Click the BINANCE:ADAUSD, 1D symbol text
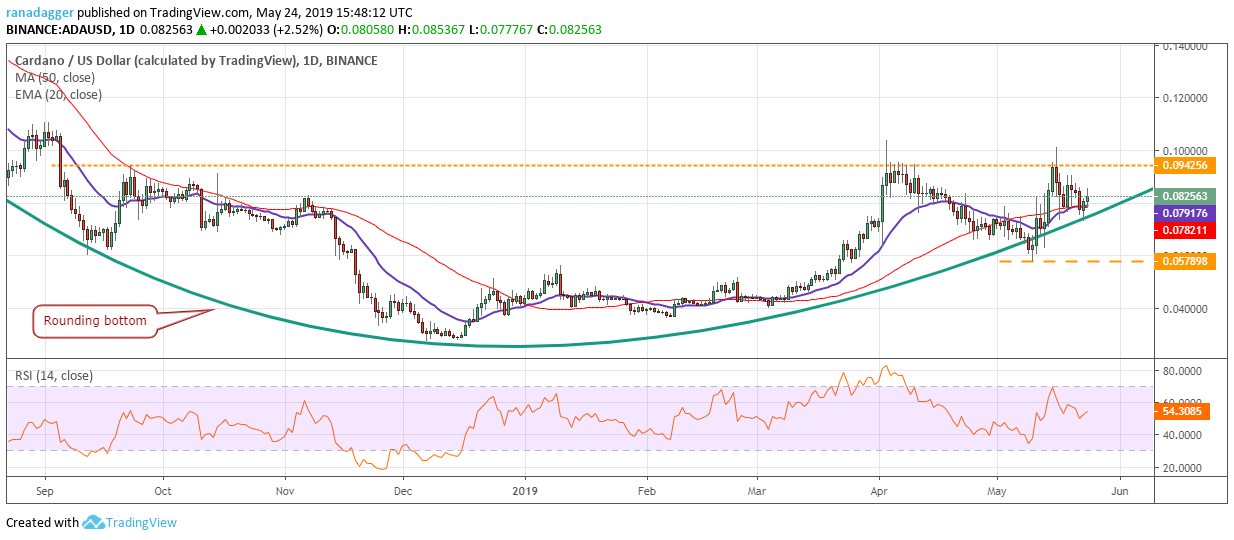Viewport: 1234px width, 540px height. click(x=61, y=30)
